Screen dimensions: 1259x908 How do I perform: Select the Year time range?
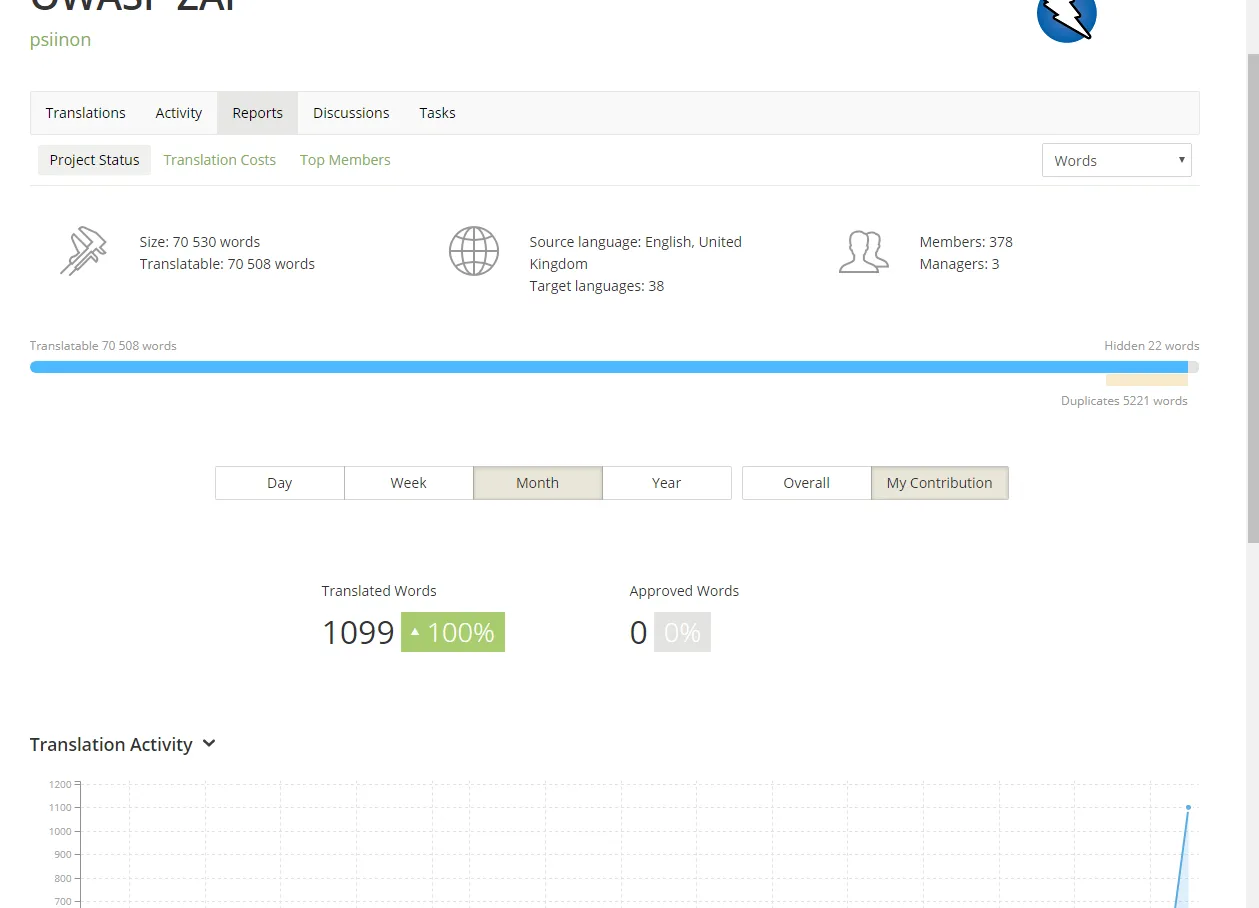[667, 483]
